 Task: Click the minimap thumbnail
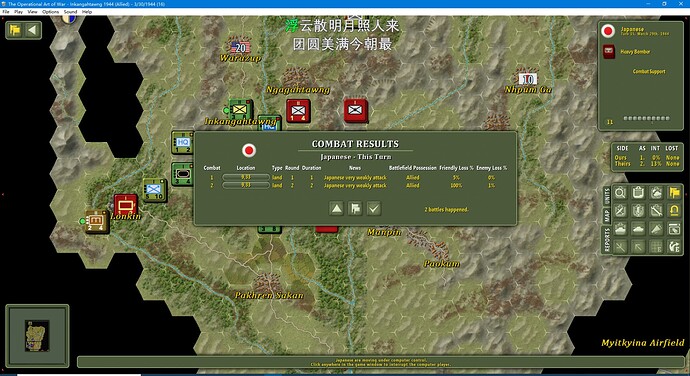click(37, 335)
